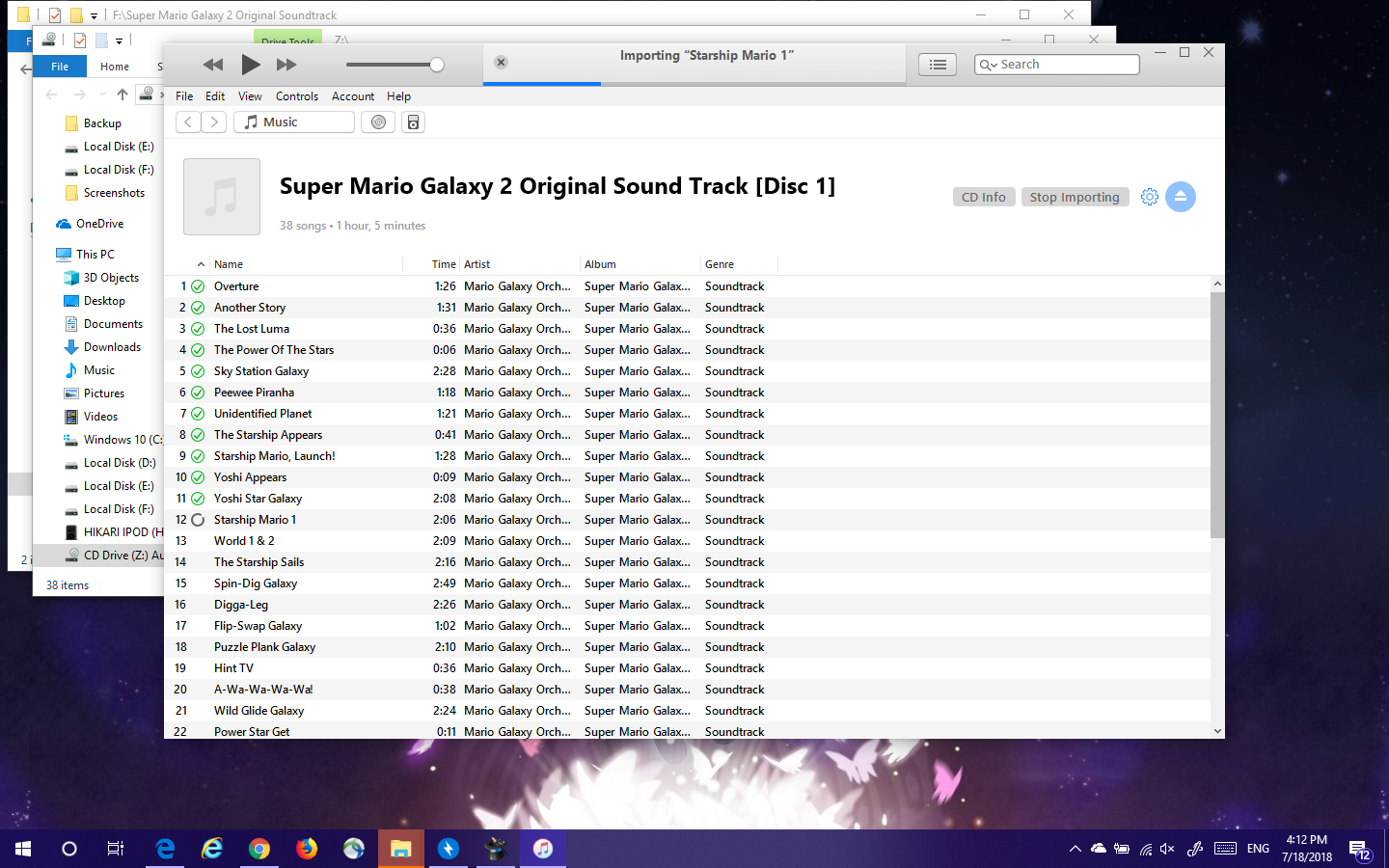Screen dimensions: 1389x868
Task: Open the File menu in iTunes
Action: click(184, 96)
